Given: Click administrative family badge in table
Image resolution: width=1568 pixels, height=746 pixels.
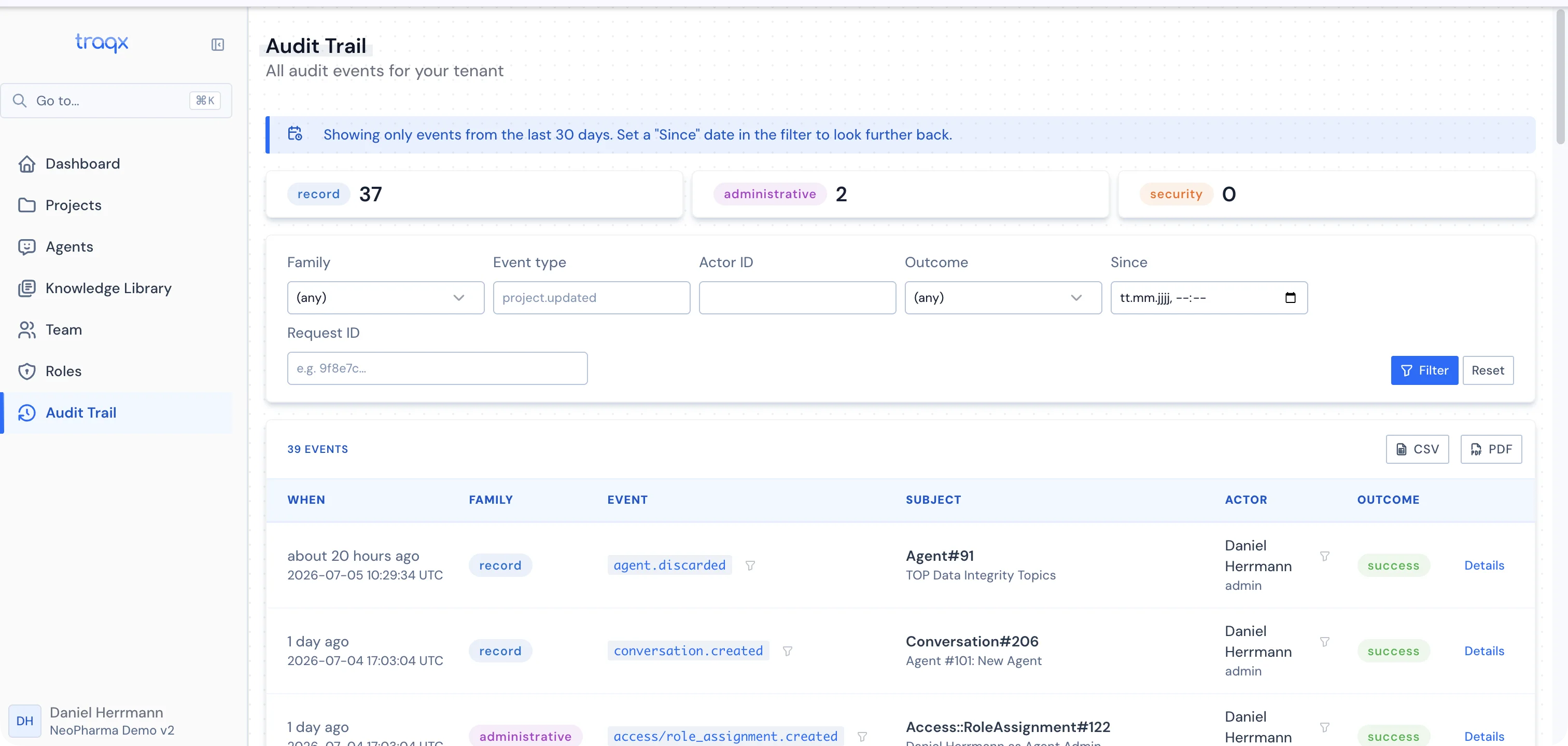Looking at the screenshot, I should [x=525, y=736].
